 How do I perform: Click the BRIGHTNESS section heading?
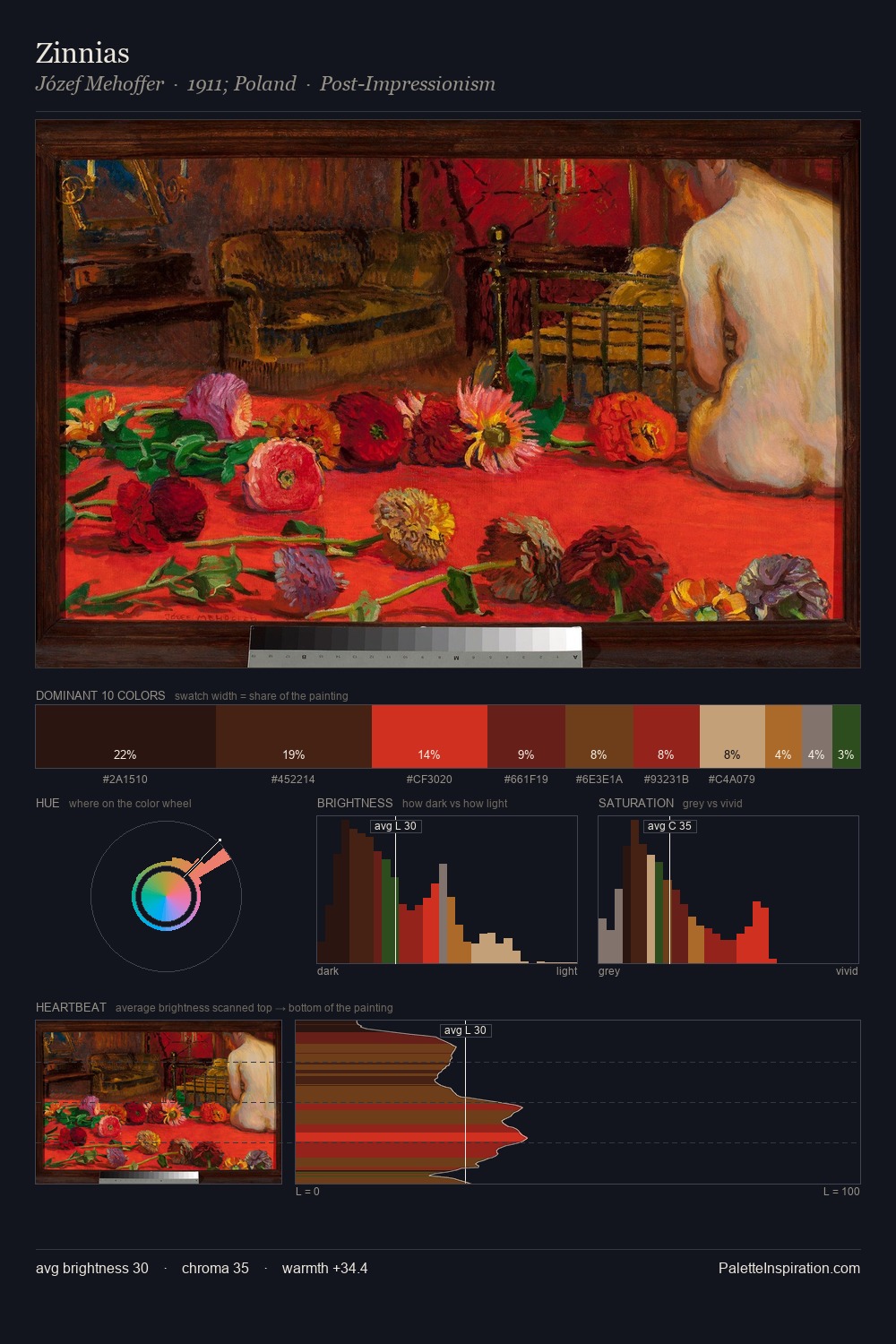pyautogui.click(x=355, y=803)
